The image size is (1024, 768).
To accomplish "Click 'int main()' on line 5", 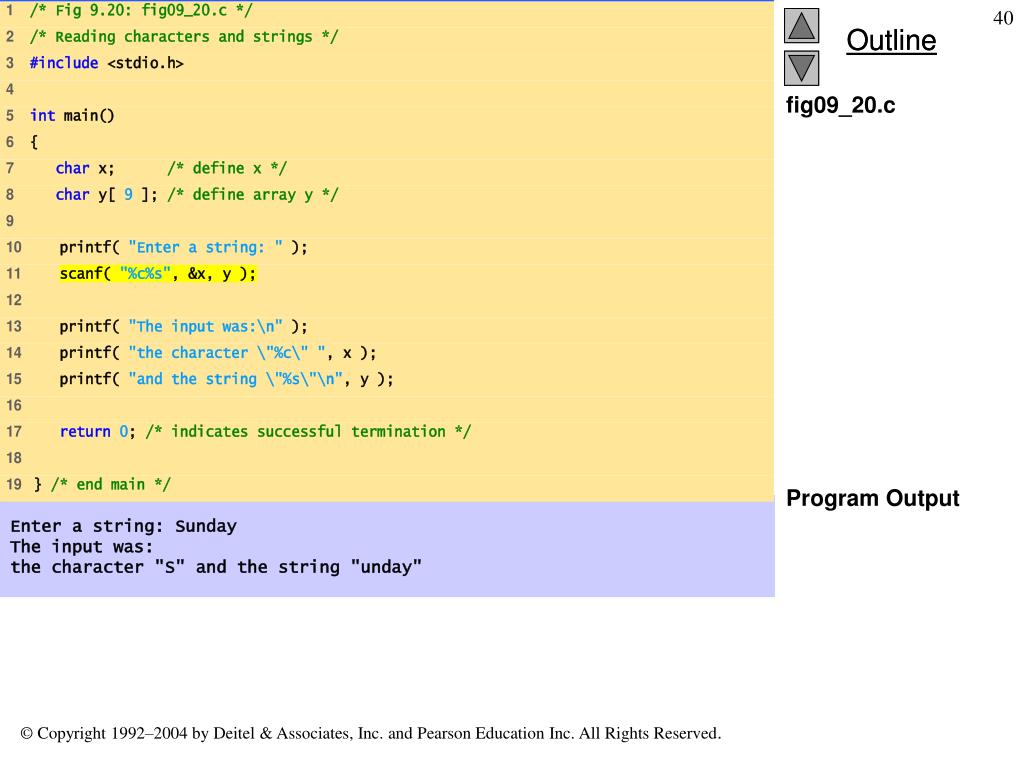I will point(72,116).
